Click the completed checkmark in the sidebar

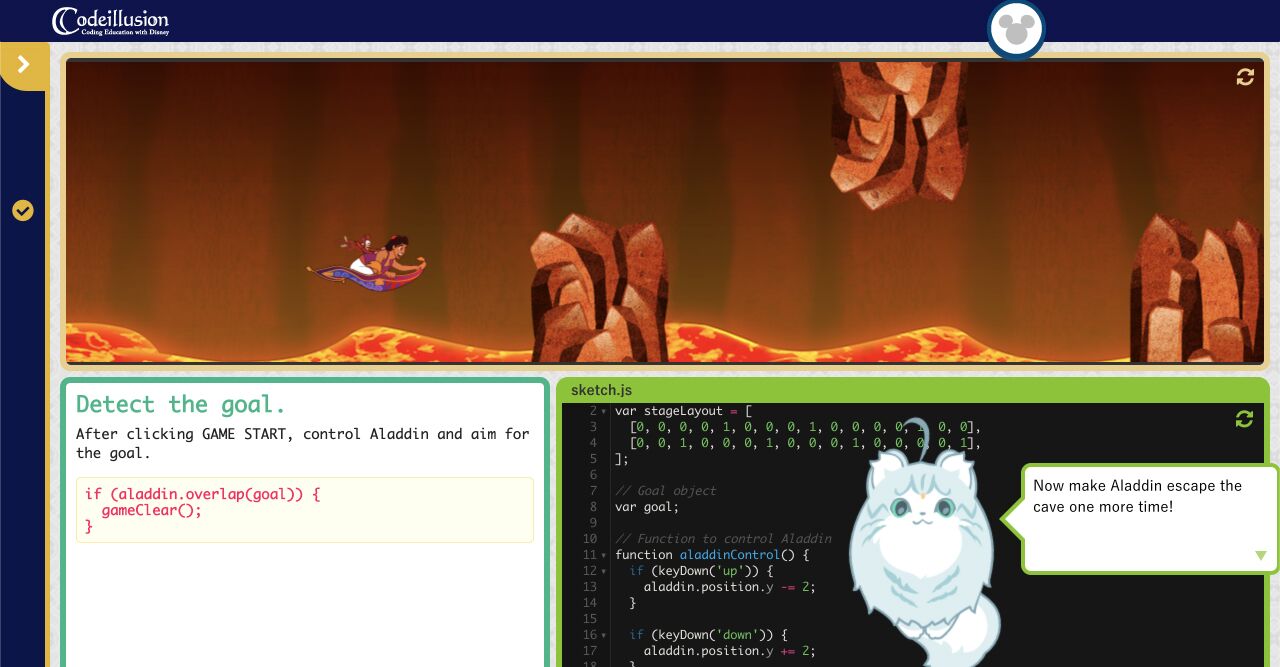pyautogui.click(x=23, y=211)
